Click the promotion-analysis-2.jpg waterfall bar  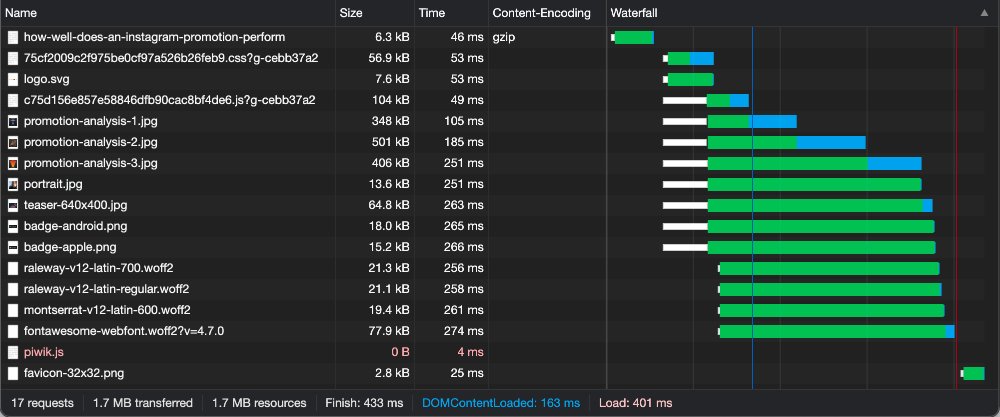point(786,142)
